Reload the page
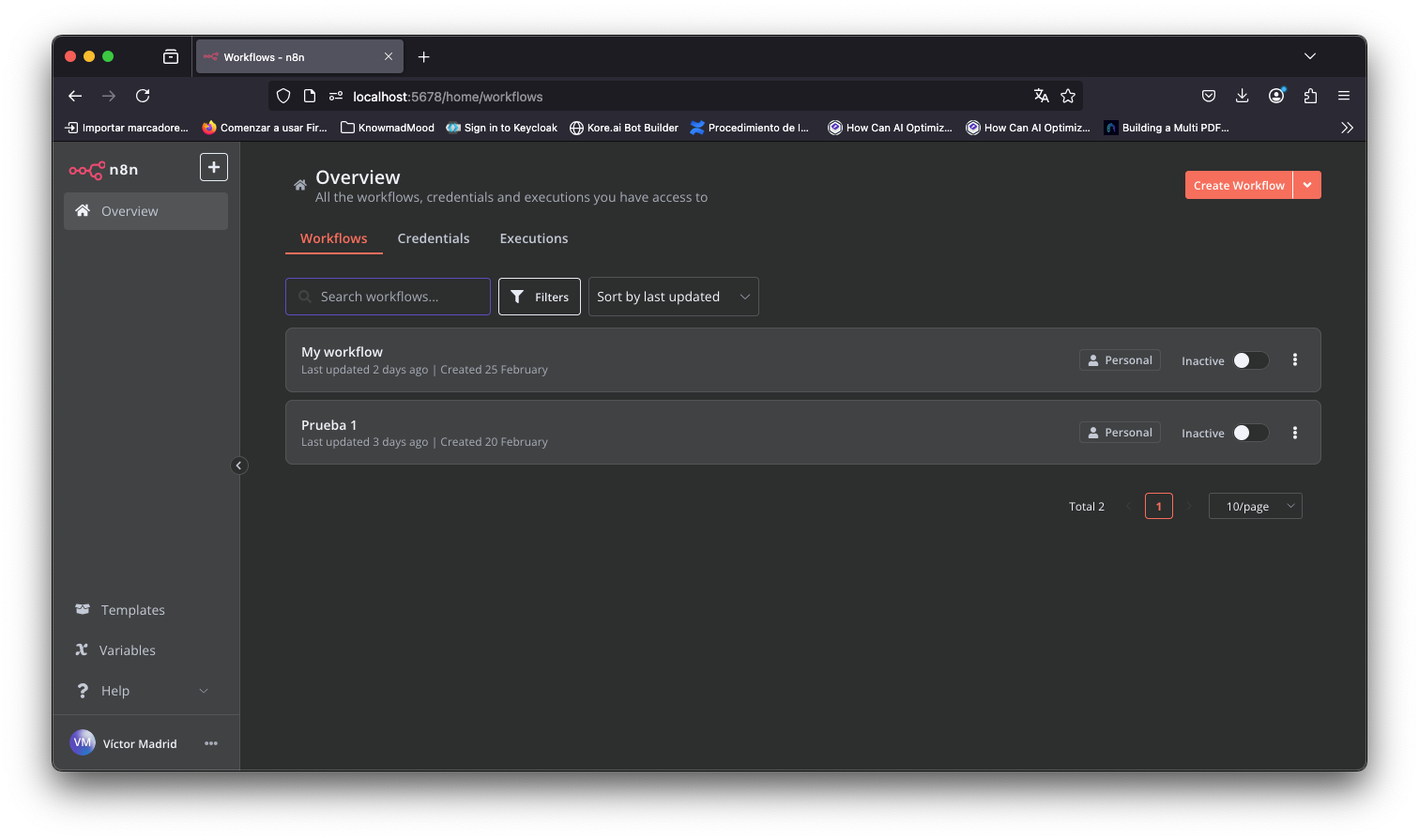The image size is (1419, 840). 143,96
